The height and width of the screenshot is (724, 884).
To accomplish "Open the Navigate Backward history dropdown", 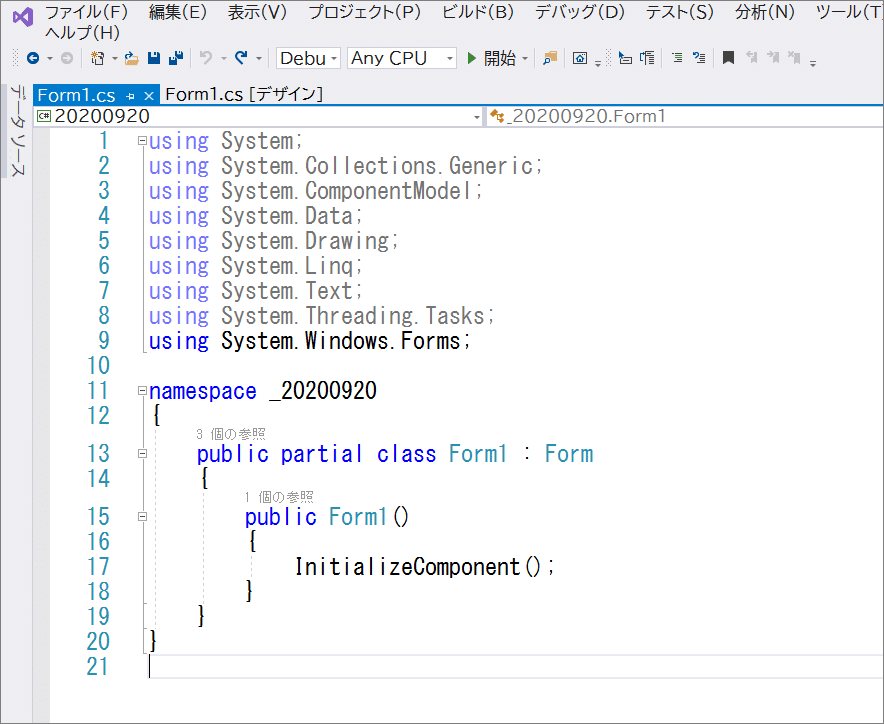I will pos(50,58).
